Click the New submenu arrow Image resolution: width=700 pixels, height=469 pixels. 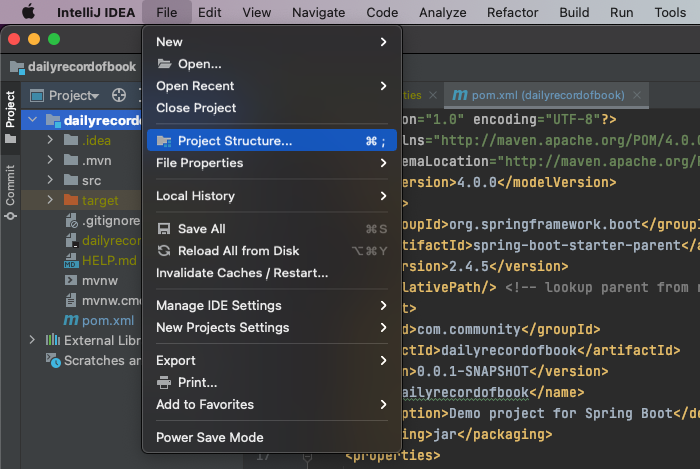coord(383,42)
